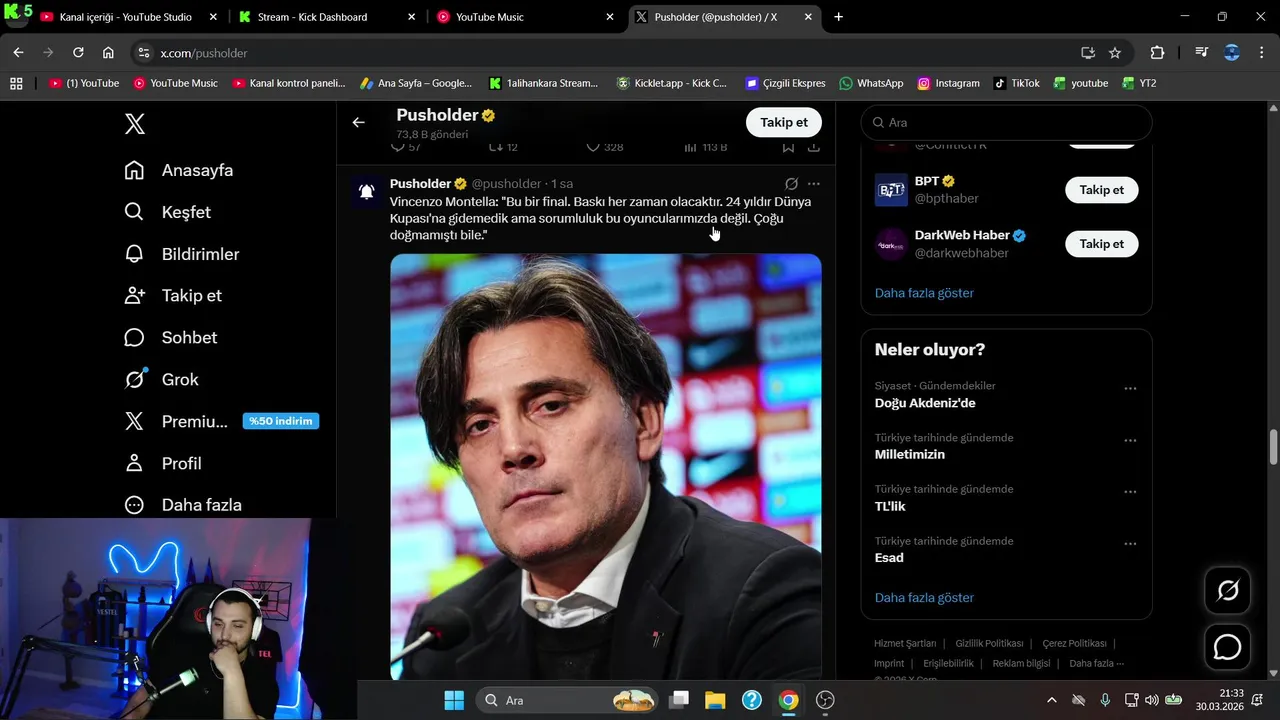The image size is (1280, 720).
Task: Open Grok from sidebar
Action: pos(161,380)
